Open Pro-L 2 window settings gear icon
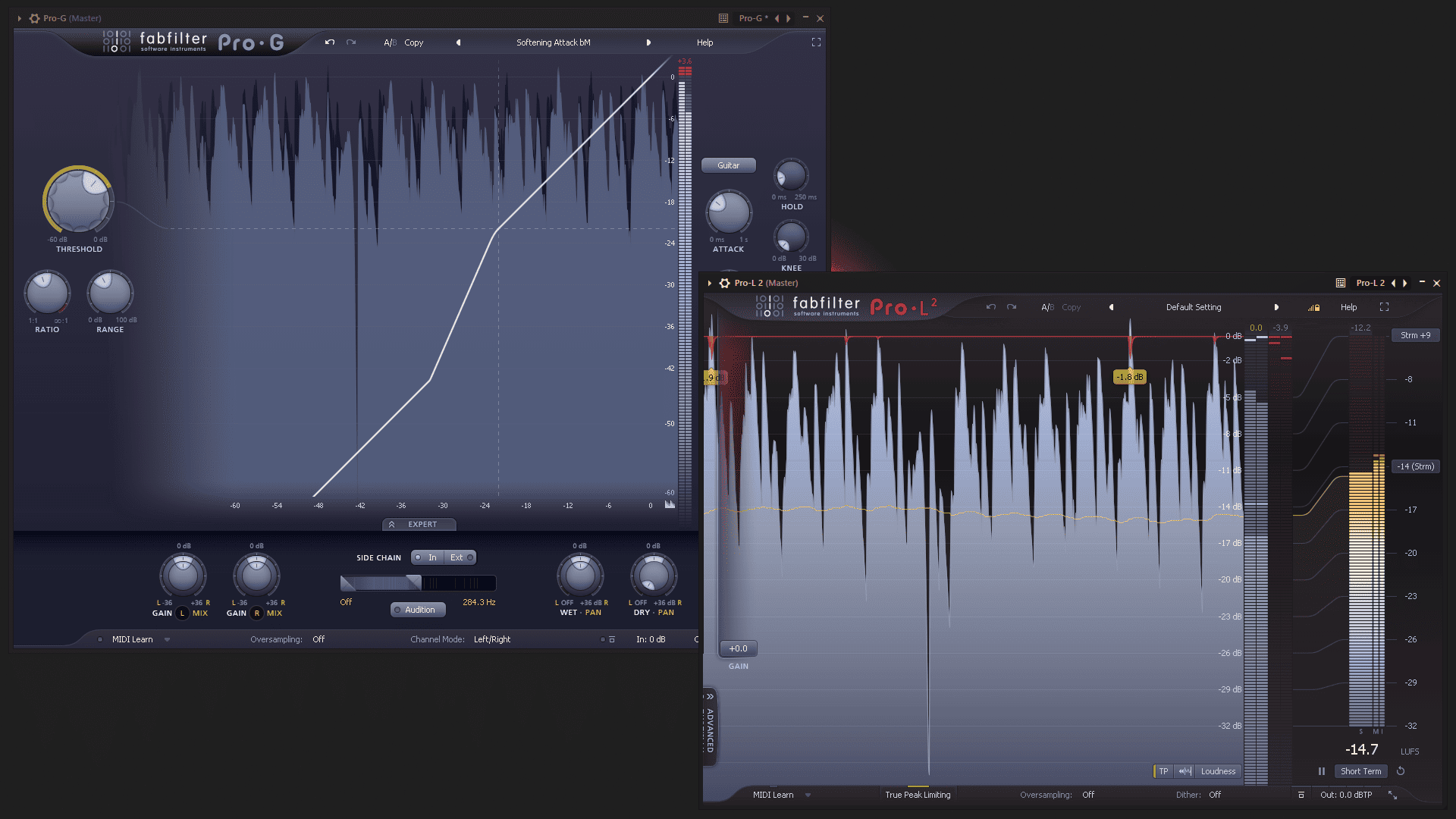This screenshot has width=1456, height=819. (x=724, y=283)
